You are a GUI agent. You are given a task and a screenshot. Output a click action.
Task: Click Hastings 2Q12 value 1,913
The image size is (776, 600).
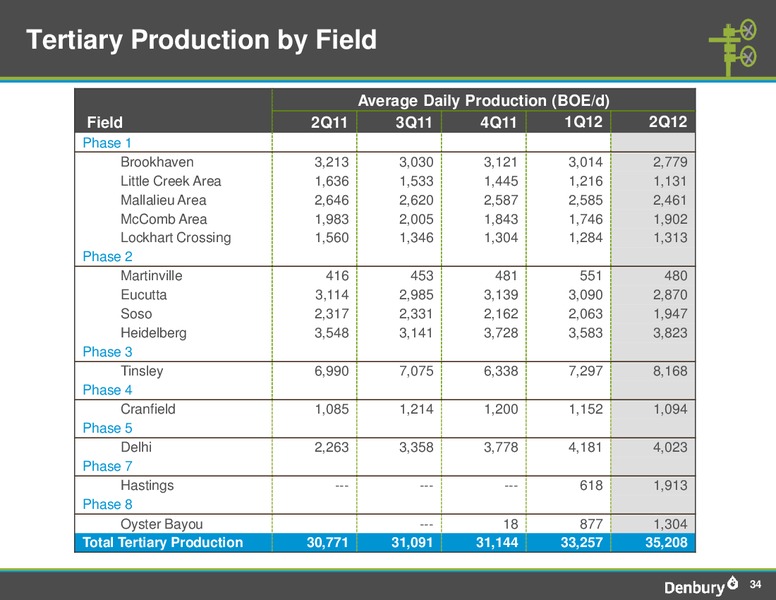pyautogui.click(x=670, y=486)
